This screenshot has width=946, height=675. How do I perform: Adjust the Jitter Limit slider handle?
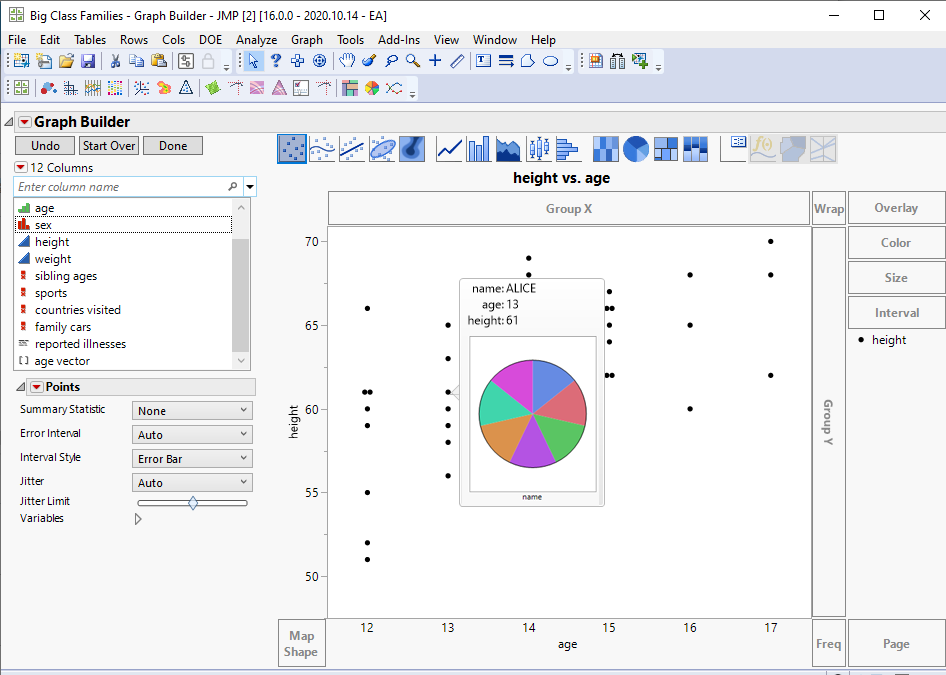[x=193, y=503]
